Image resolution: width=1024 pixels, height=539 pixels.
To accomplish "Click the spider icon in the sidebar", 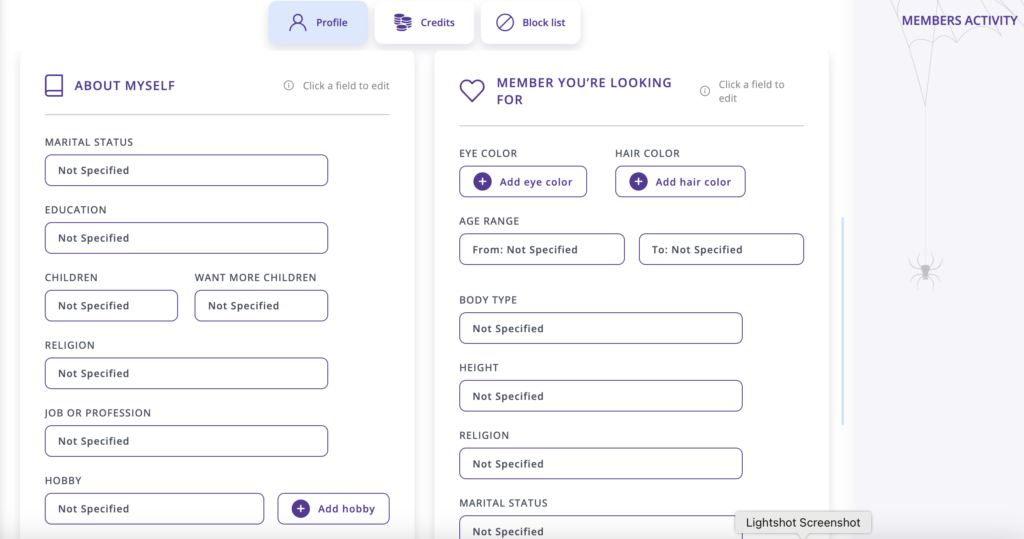I will pyautogui.click(x=925, y=269).
